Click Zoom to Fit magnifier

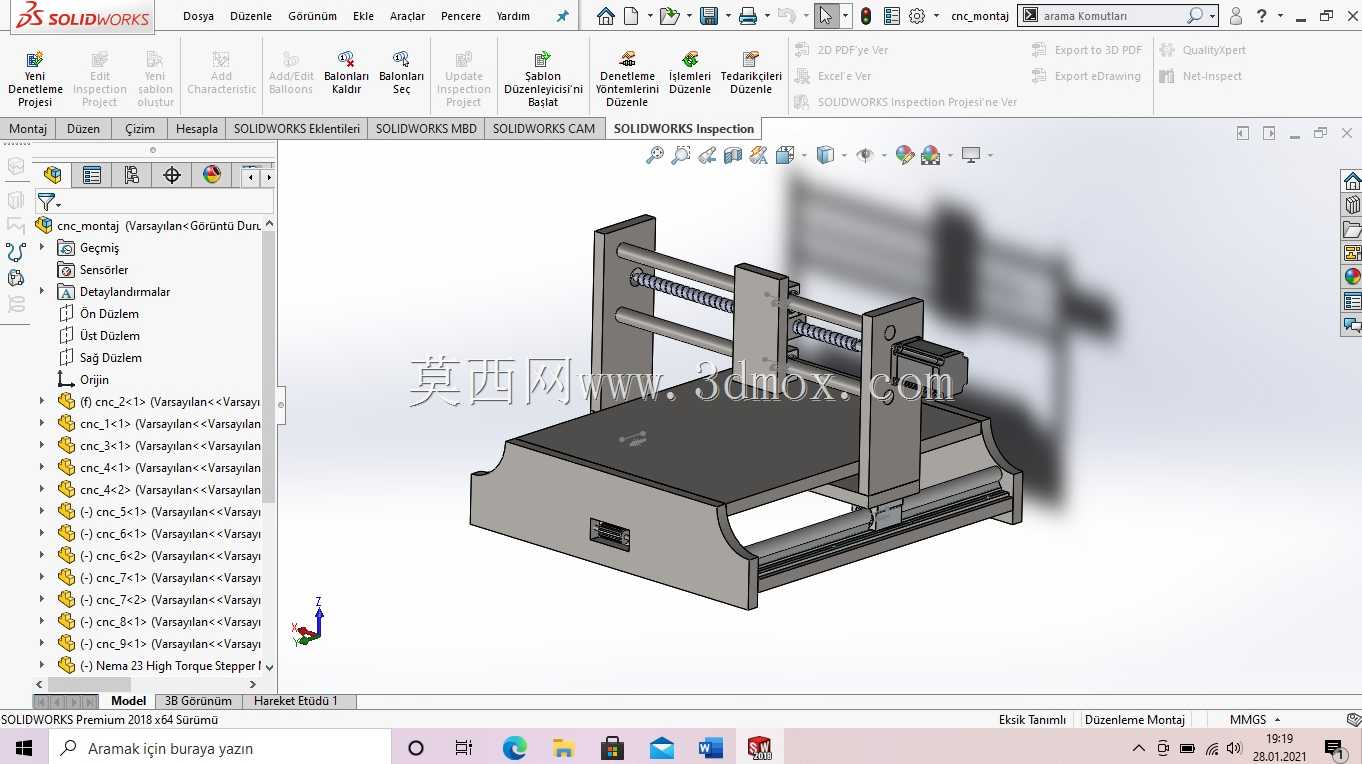click(x=655, y=155)
